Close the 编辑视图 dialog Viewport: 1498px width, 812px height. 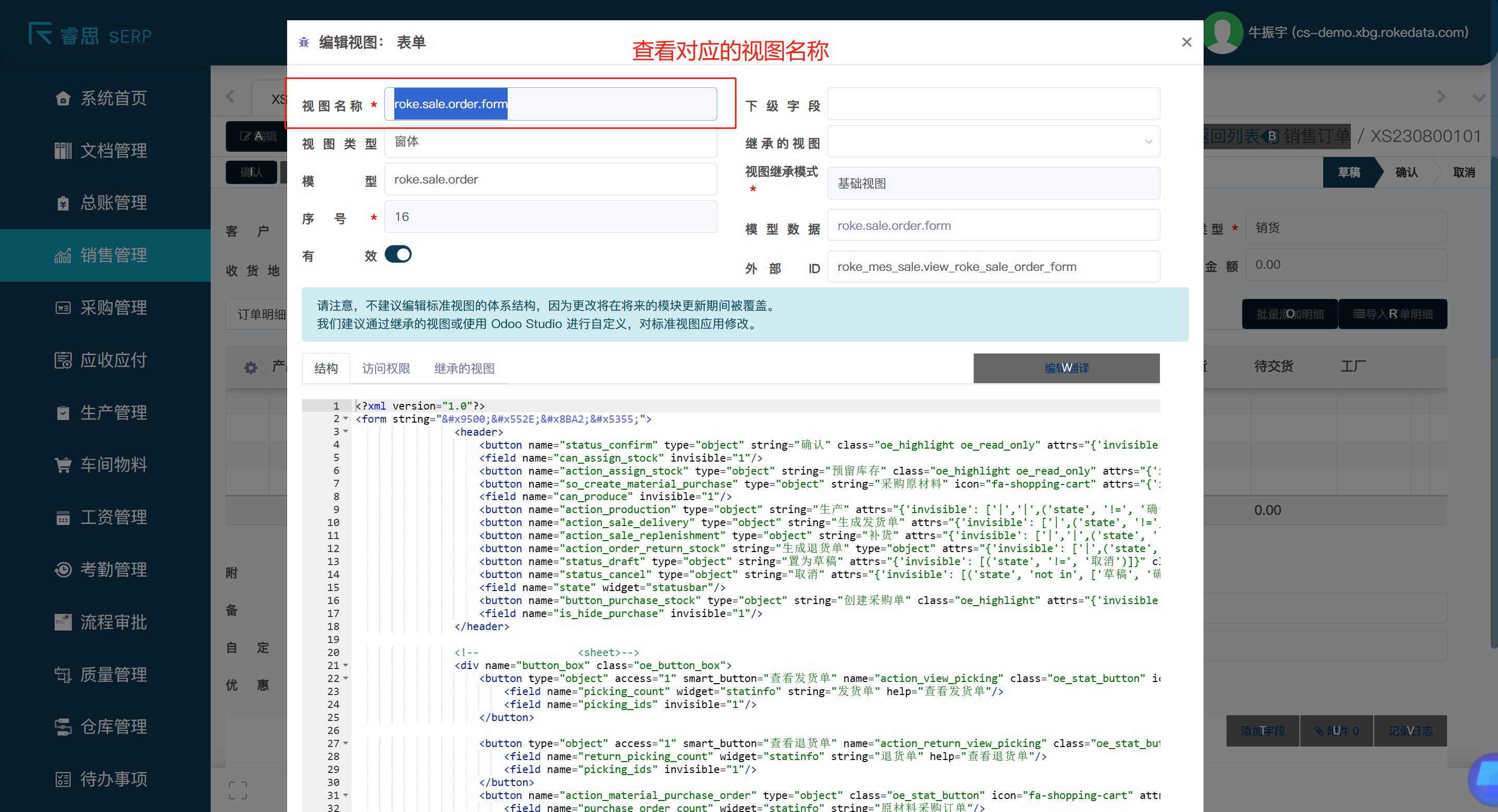[x=1186, y=43]
